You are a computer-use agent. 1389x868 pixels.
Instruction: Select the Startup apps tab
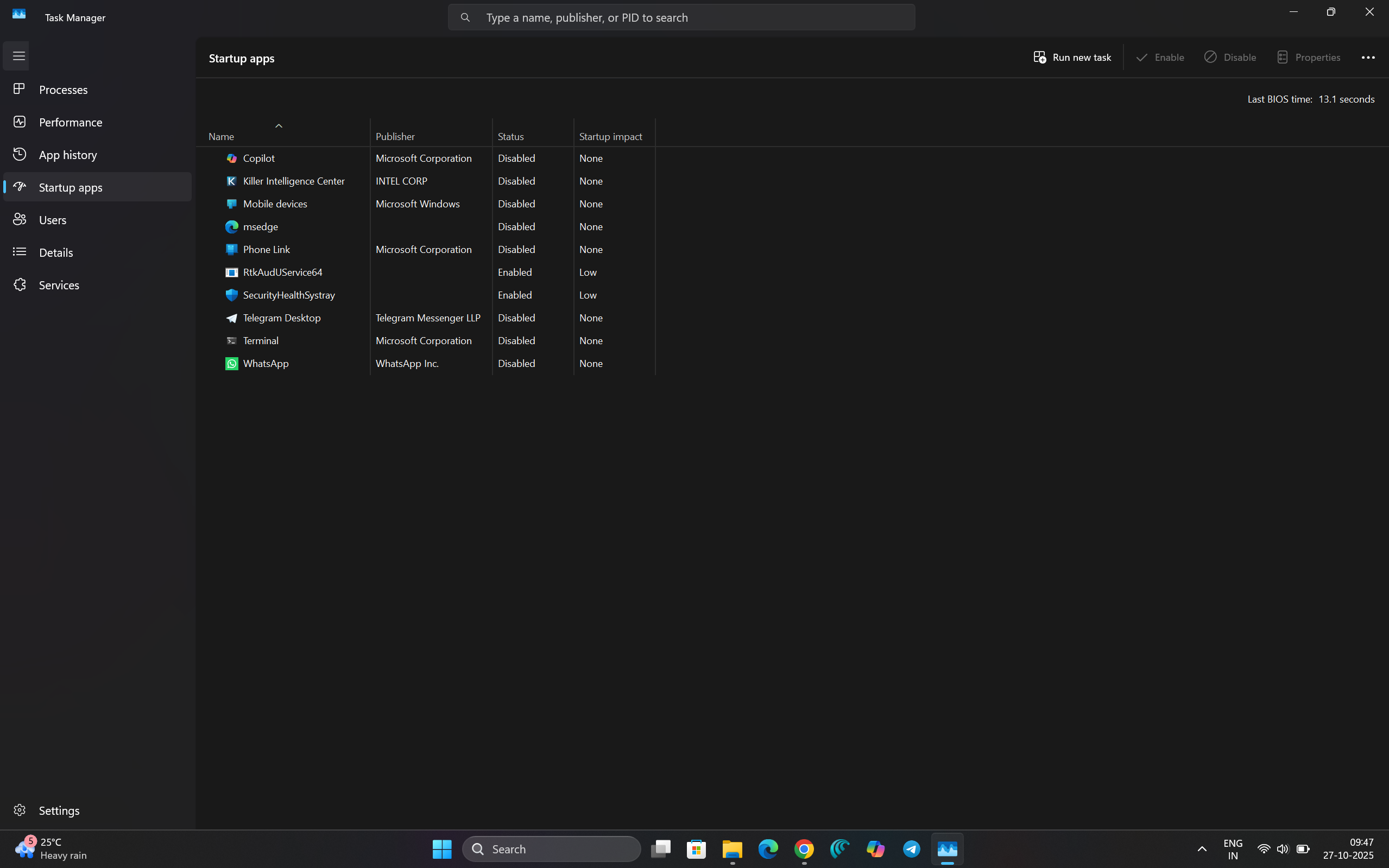click(70, 187)
